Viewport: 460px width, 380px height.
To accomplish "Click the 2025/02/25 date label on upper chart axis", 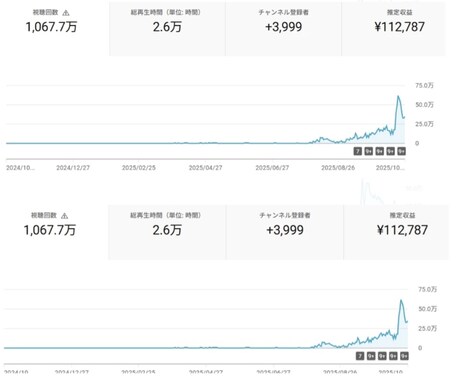I will 139,168.
